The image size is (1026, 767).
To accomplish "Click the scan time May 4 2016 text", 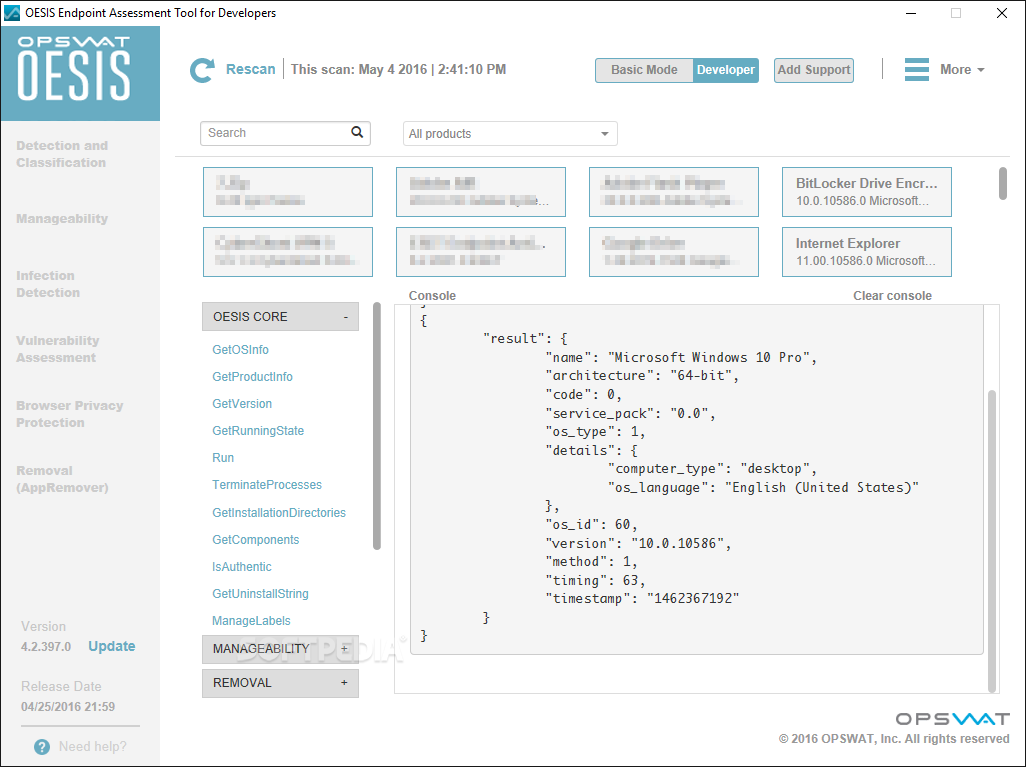I will pyautogui.click(x=398, y=69).
